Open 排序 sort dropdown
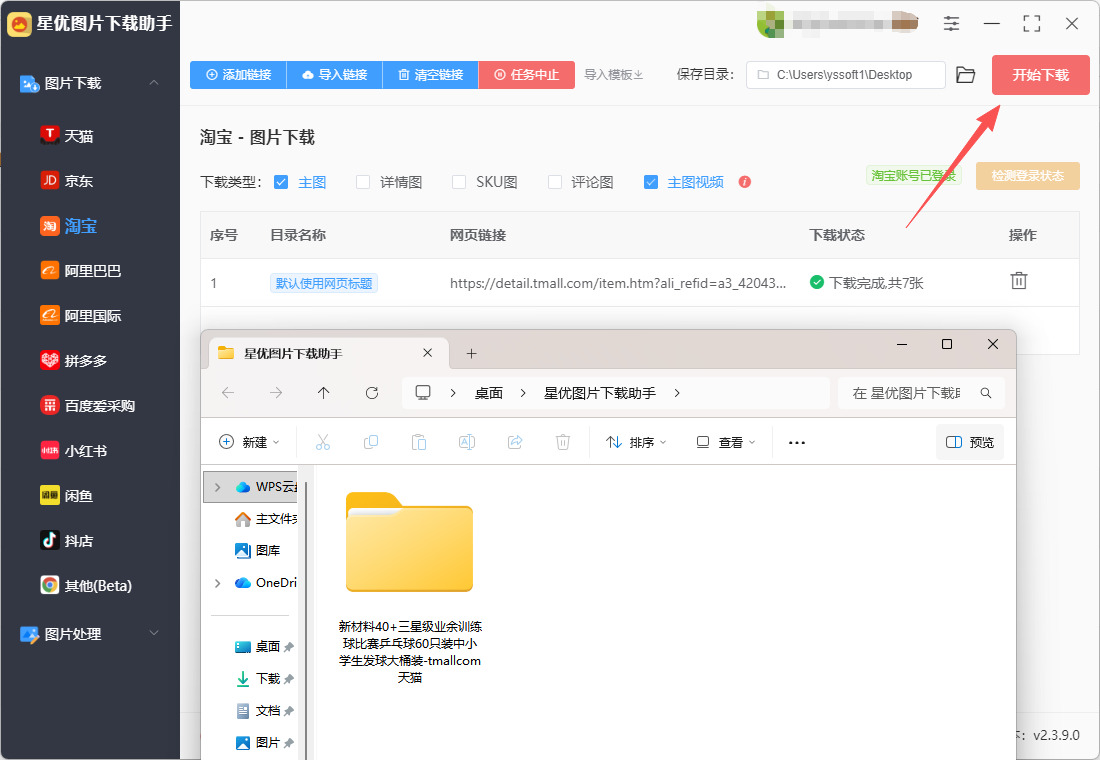 (x=636, y=442)
